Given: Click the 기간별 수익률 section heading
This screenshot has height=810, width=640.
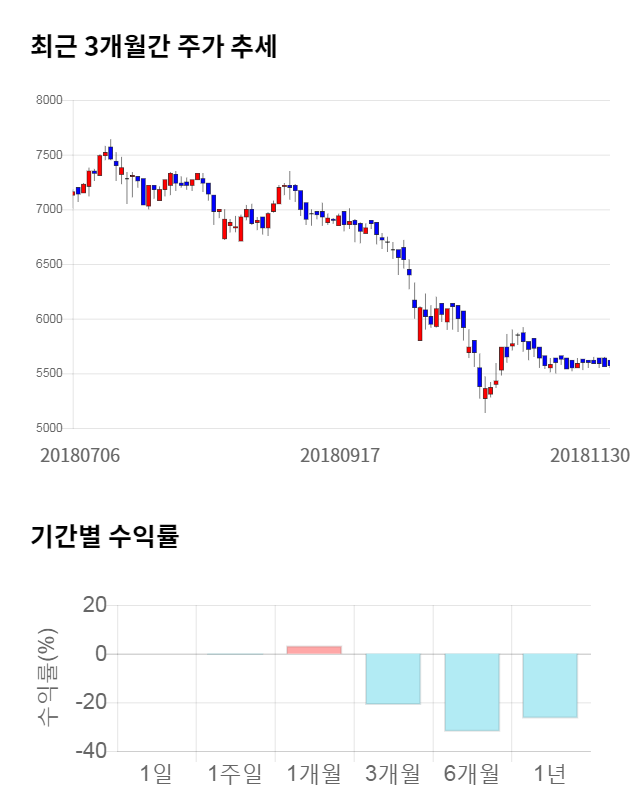Looking at the screenshot, I should pos(104,536).
